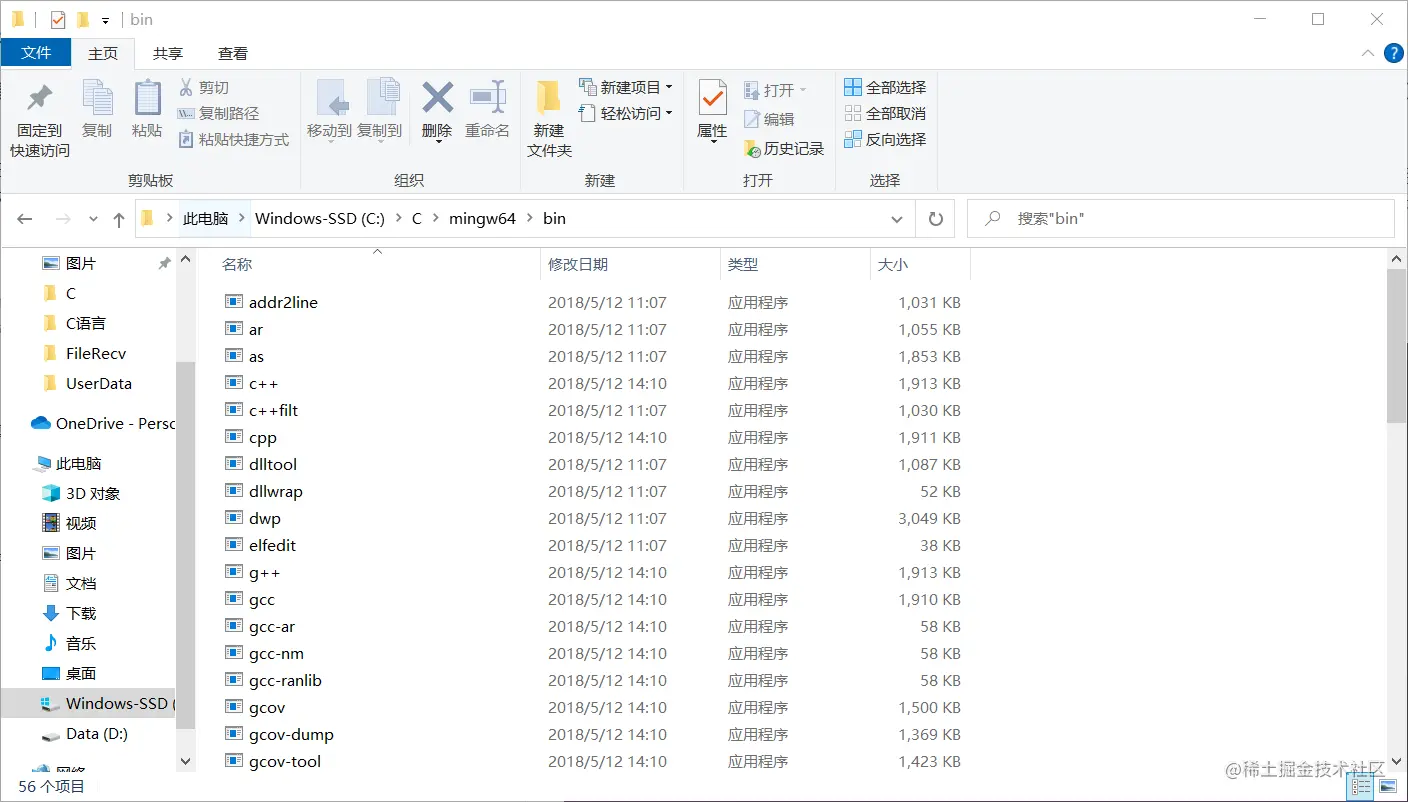Open the New item (新建项目) dropdown
Image resolution: width=1408 pixels, height=802 pixels.
coord(625,88)
